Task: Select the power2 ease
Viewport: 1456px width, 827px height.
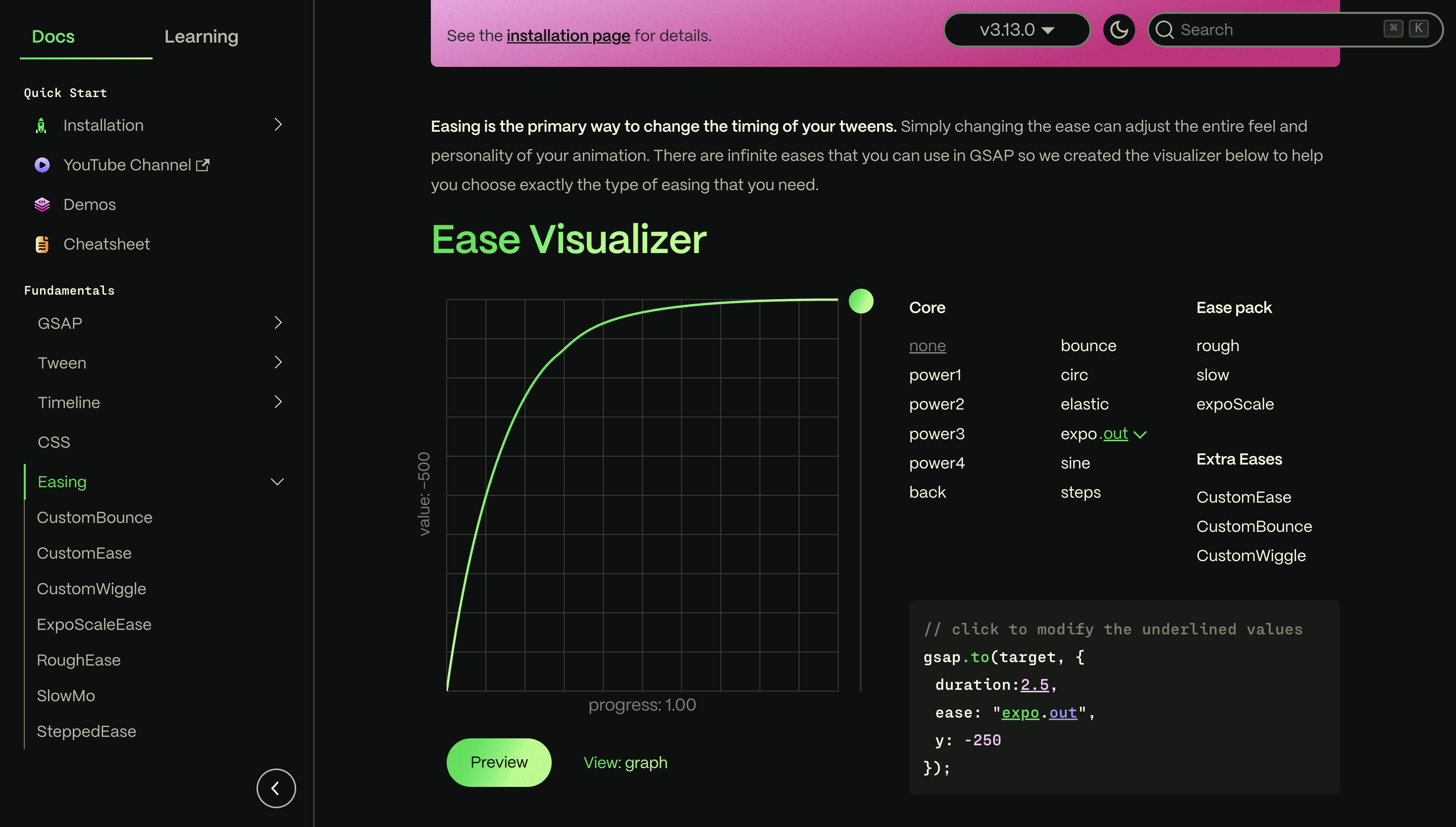Action: [x=936, y=405]
